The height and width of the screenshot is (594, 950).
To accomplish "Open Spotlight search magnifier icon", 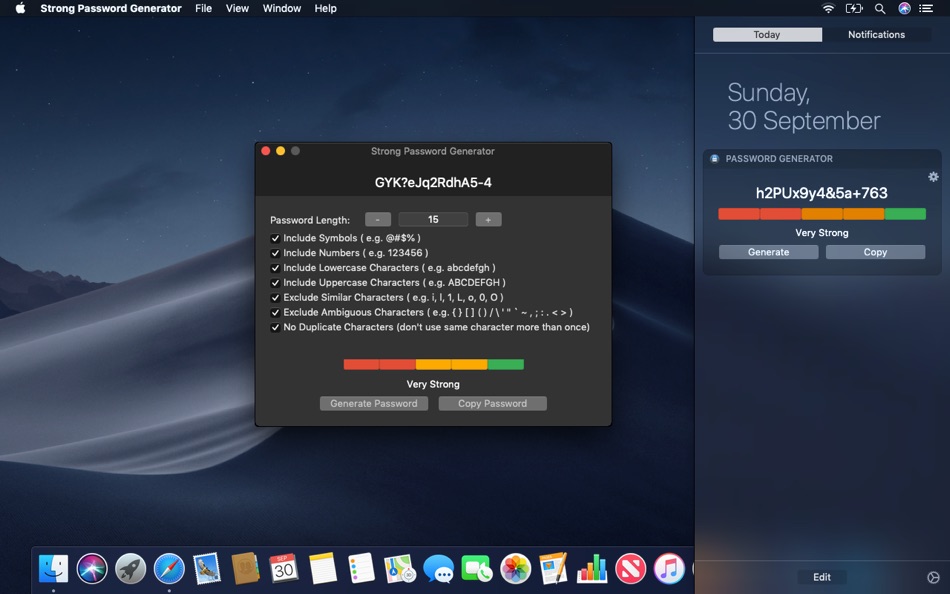I will pos(880,8).
